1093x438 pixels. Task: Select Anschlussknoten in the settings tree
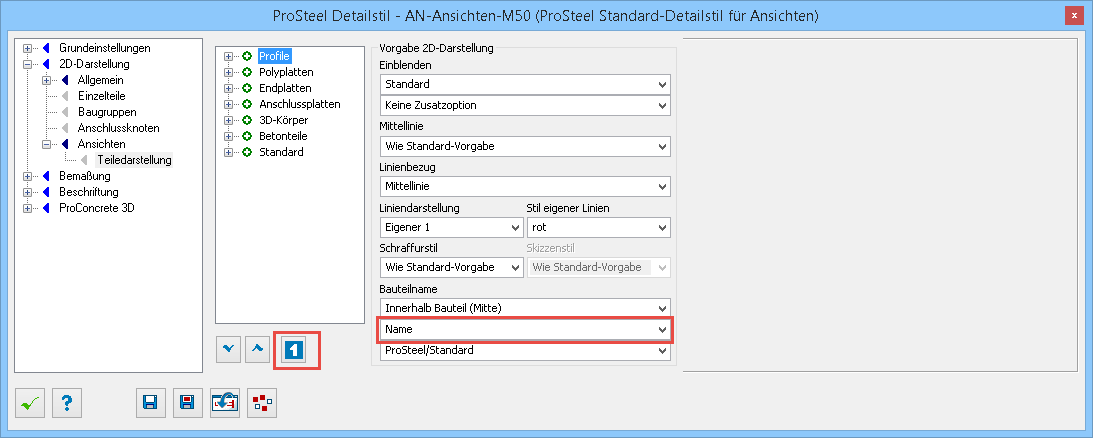tap(119, 128)
